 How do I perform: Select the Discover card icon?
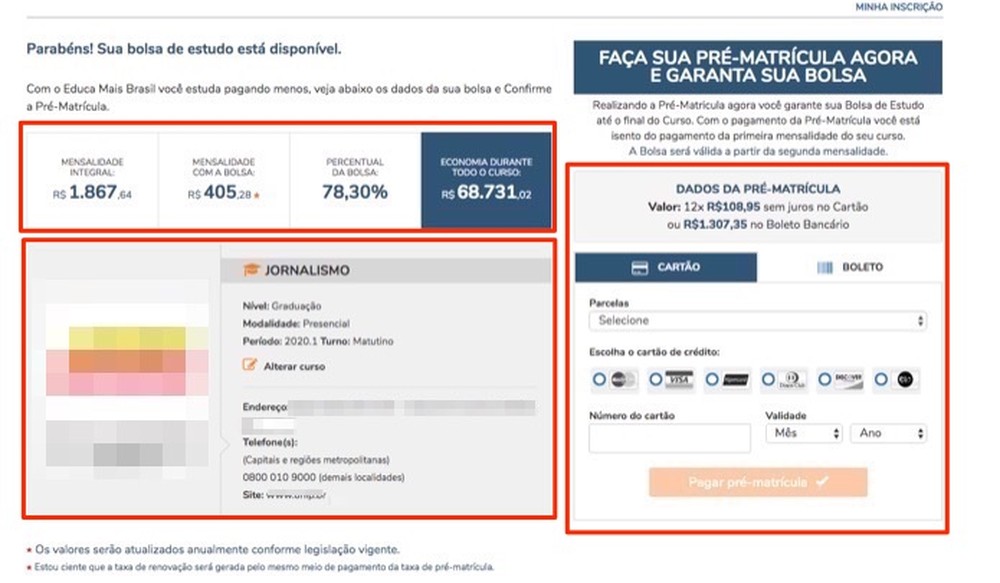pos(848,378)
